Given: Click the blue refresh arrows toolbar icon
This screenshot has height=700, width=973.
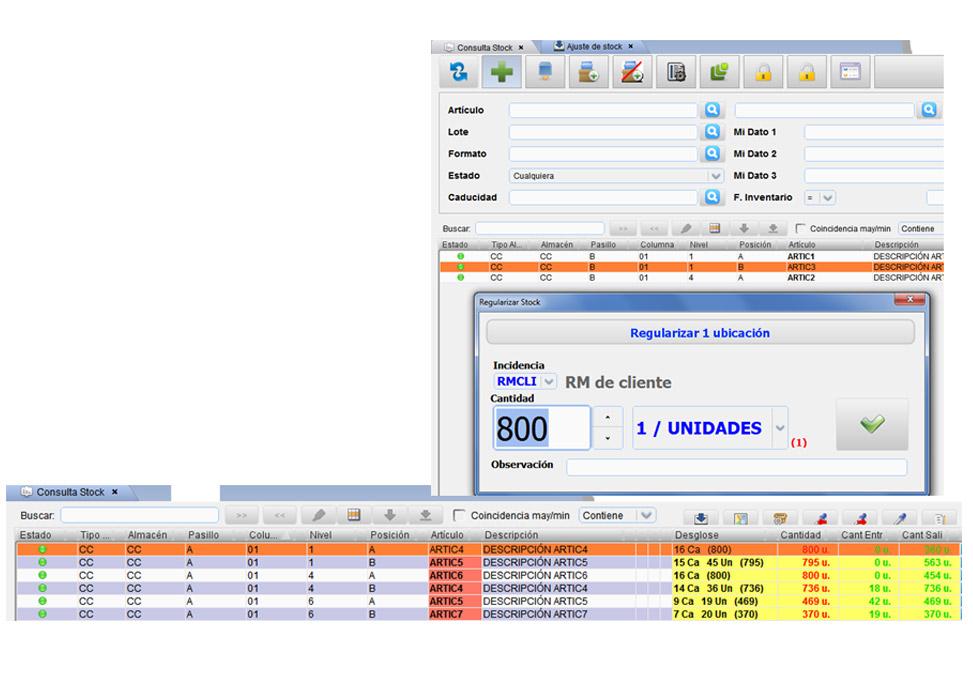Looking at the screenshot, I should click(459, 72).
